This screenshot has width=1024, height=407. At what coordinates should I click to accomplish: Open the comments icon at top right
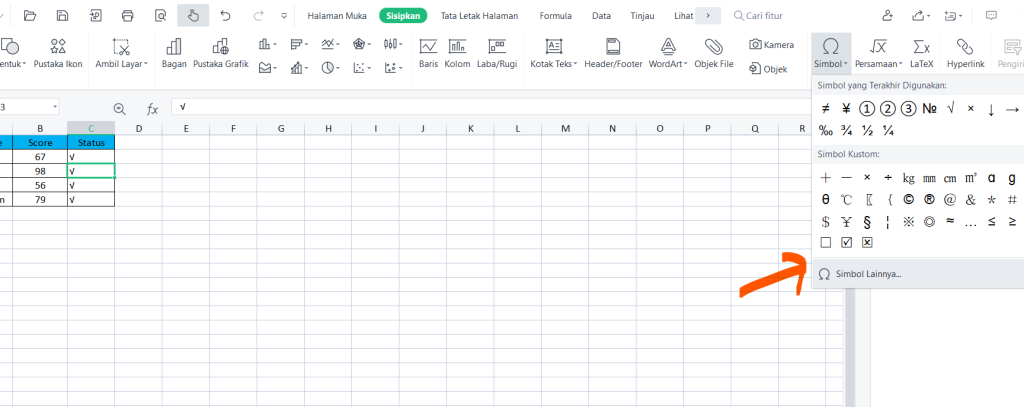pyautogui.click(x=991, y=15)
